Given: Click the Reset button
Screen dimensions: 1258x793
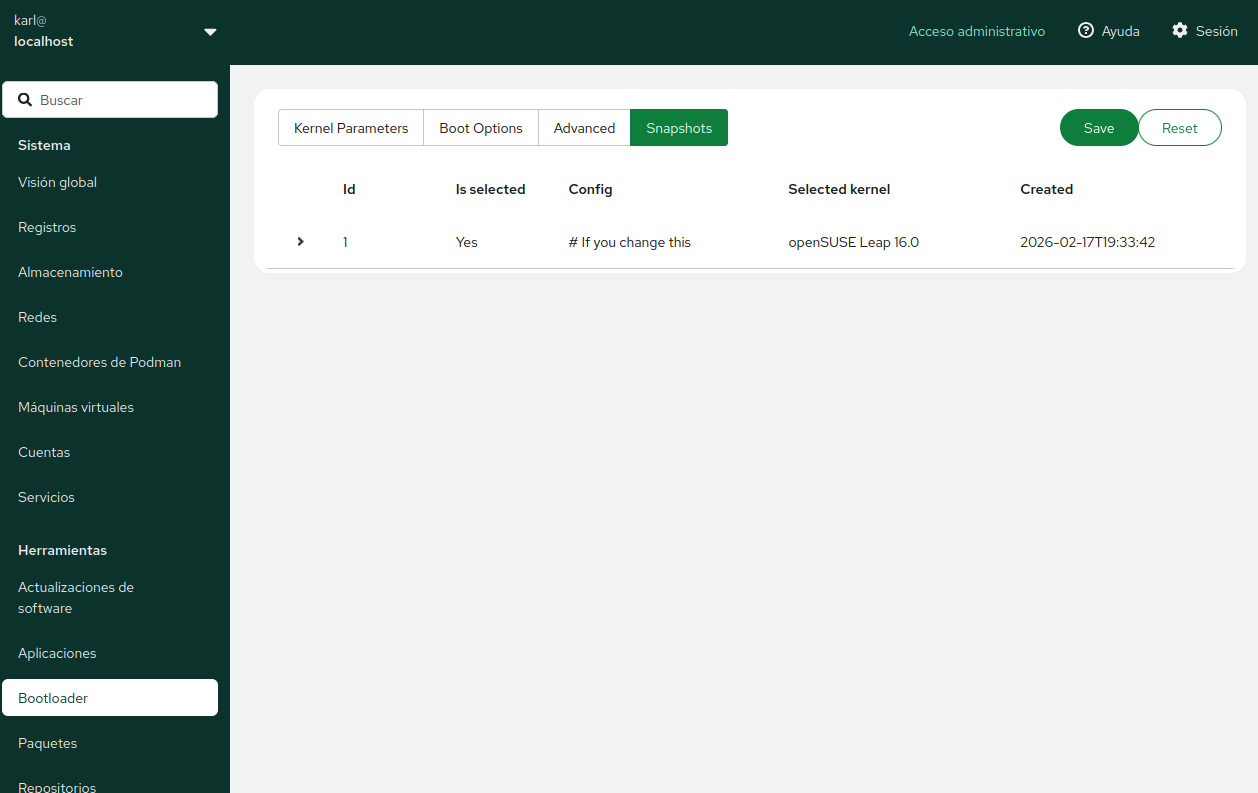Looking at the screenshot, I should point(1179,128).
